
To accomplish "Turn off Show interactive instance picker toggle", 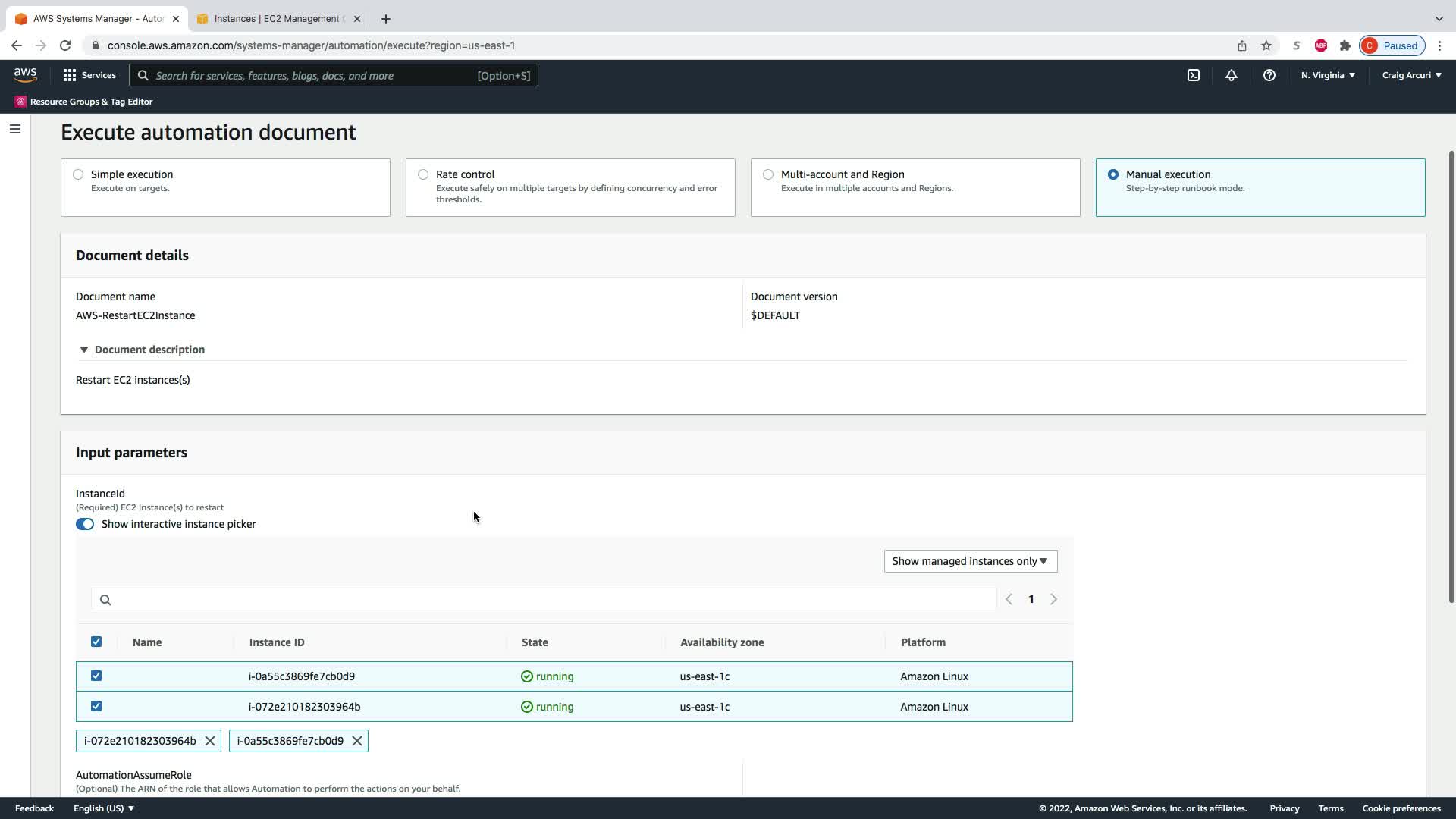I will click(x=85, y=524).
